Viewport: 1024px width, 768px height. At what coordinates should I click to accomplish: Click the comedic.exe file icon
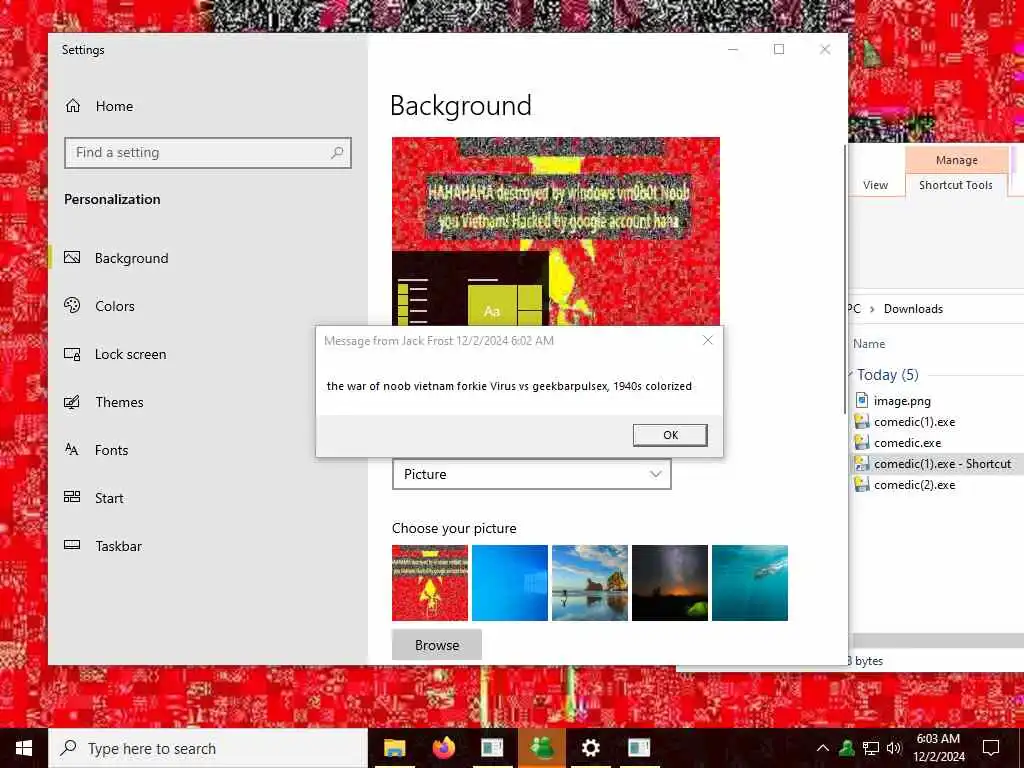pyautogui.click(x=862, y=443)
